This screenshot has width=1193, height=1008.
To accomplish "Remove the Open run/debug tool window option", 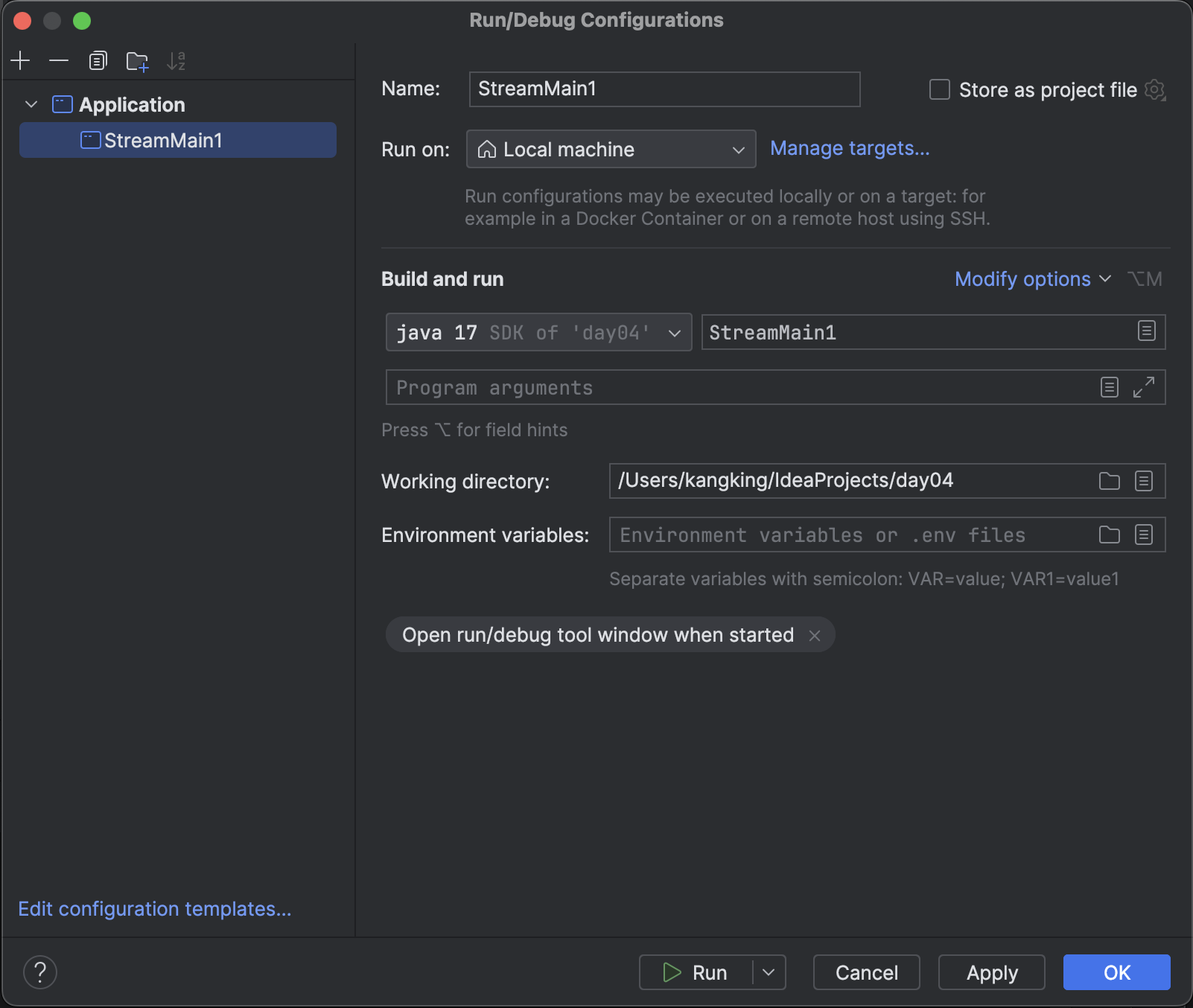I will click(815, 635).
